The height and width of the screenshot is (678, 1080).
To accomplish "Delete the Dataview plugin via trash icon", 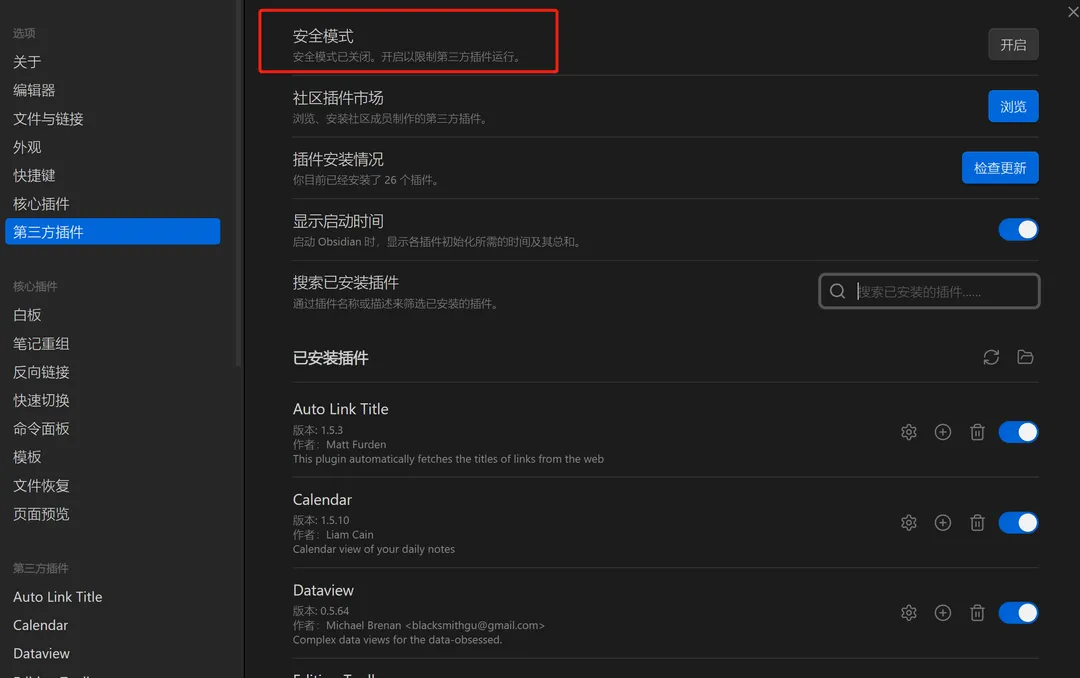I will point(977,613).
